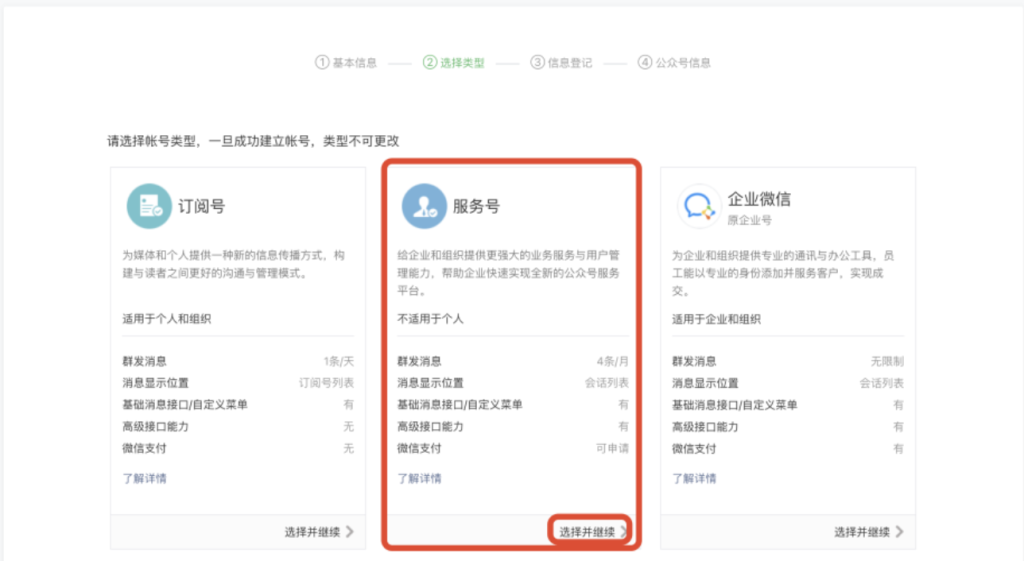Click chevron arrow in 订阅号 card footer
This screenshot has width=1024, height=561.
coord(349,532)
